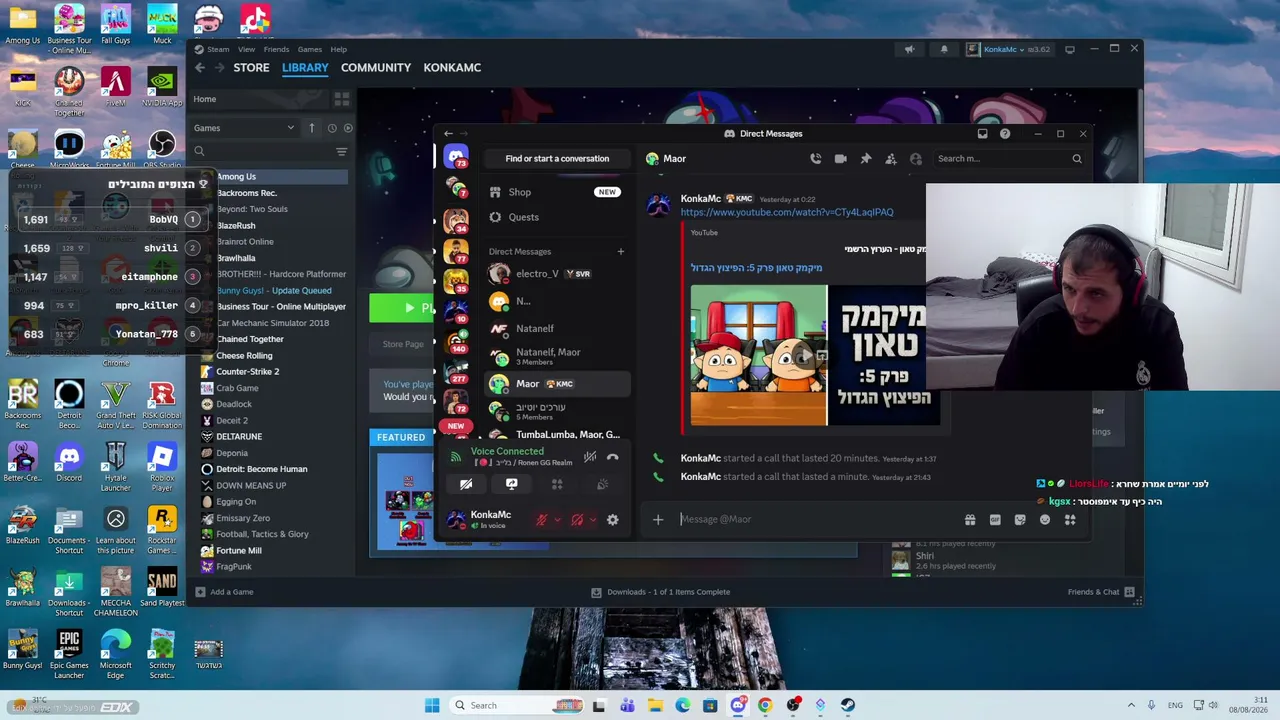The image size is (1280, 720).
Task: Expand microphone input options arrow
Action: [557, 519]
